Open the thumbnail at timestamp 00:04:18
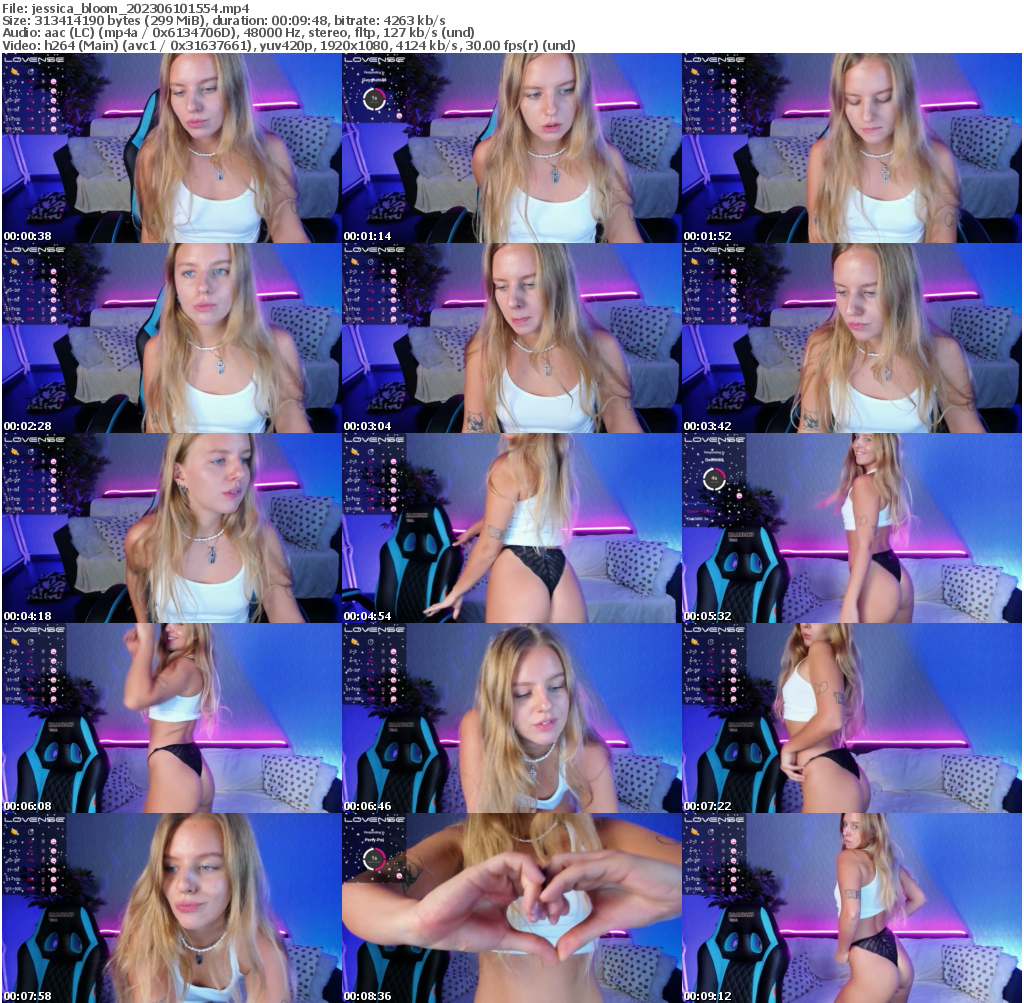The height and width of the screenshot is (1003, 1024). [x=170, y=525]
